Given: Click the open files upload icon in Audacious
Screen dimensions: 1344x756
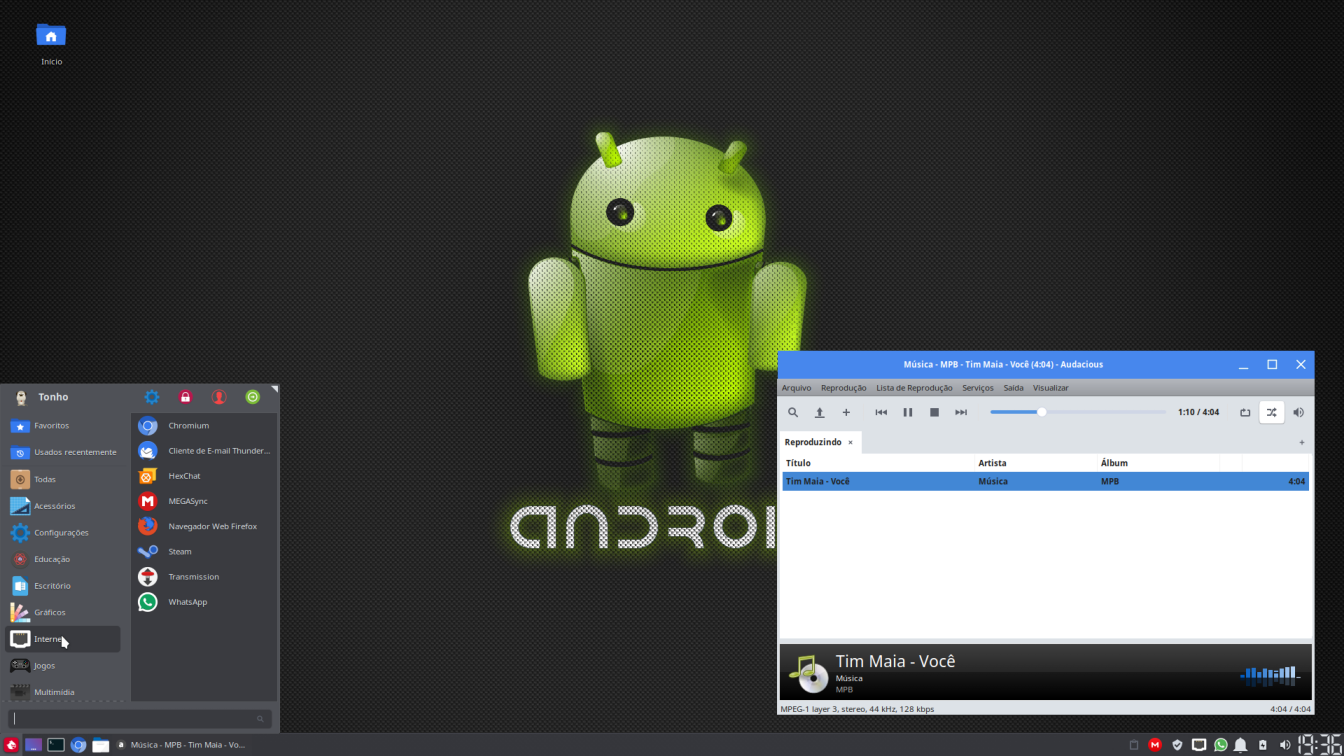Looking at the screenshot, I should coord(819,412).
